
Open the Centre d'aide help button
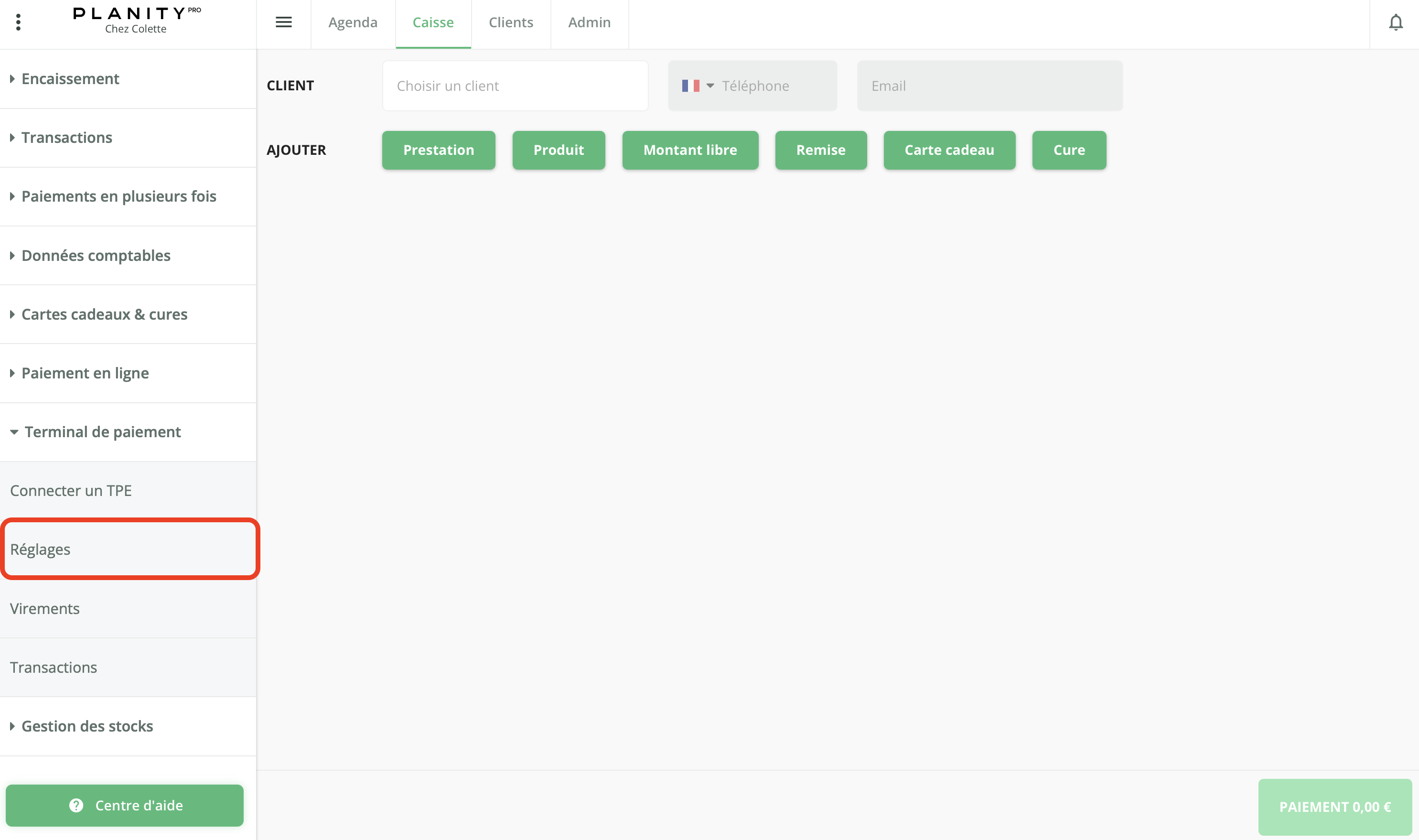pyautogui.click(x=125, y=805)
